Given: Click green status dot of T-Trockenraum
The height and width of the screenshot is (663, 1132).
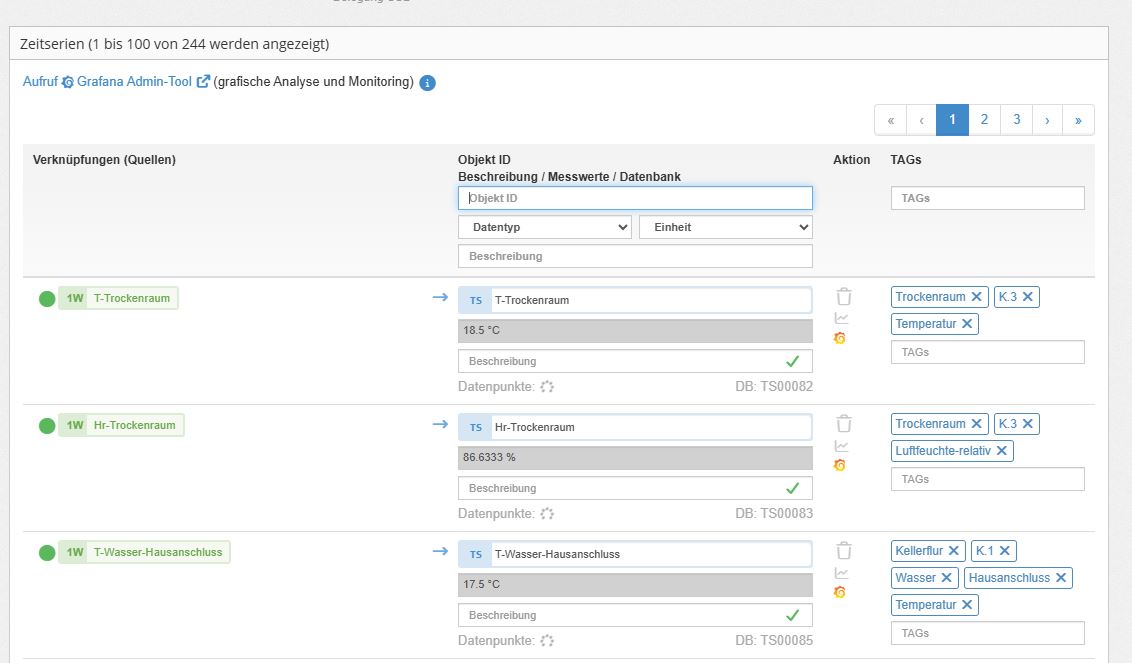Looking at the screenshot, I should tap(47, 298).
